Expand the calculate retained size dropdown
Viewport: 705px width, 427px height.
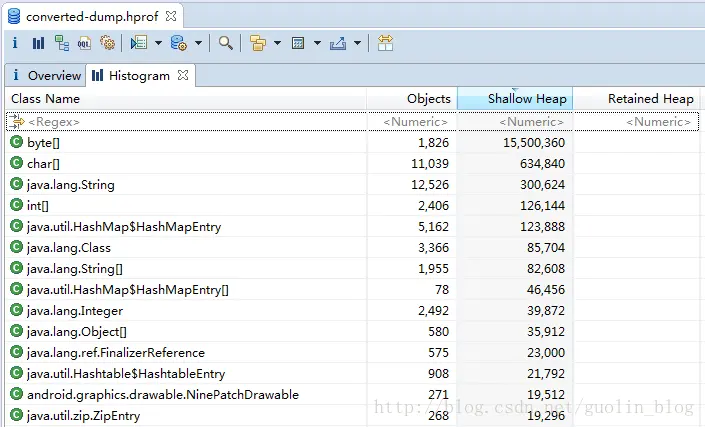click(x=317, y=43)
